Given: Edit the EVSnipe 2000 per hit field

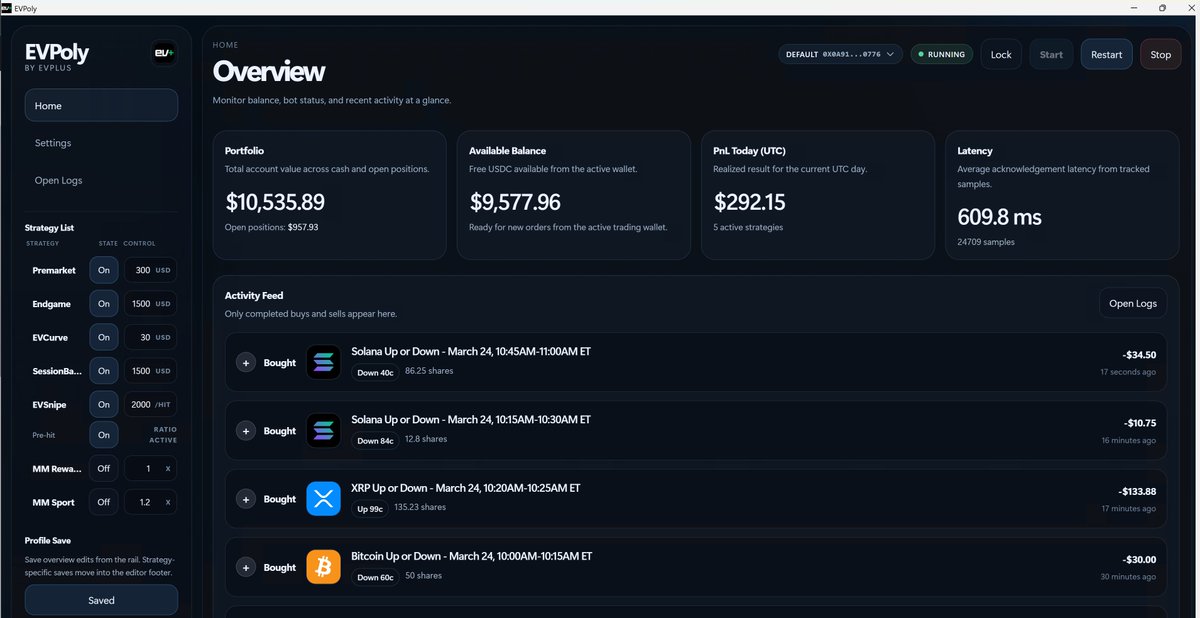Looking at the screenshot, I should (x=150, y=404).
